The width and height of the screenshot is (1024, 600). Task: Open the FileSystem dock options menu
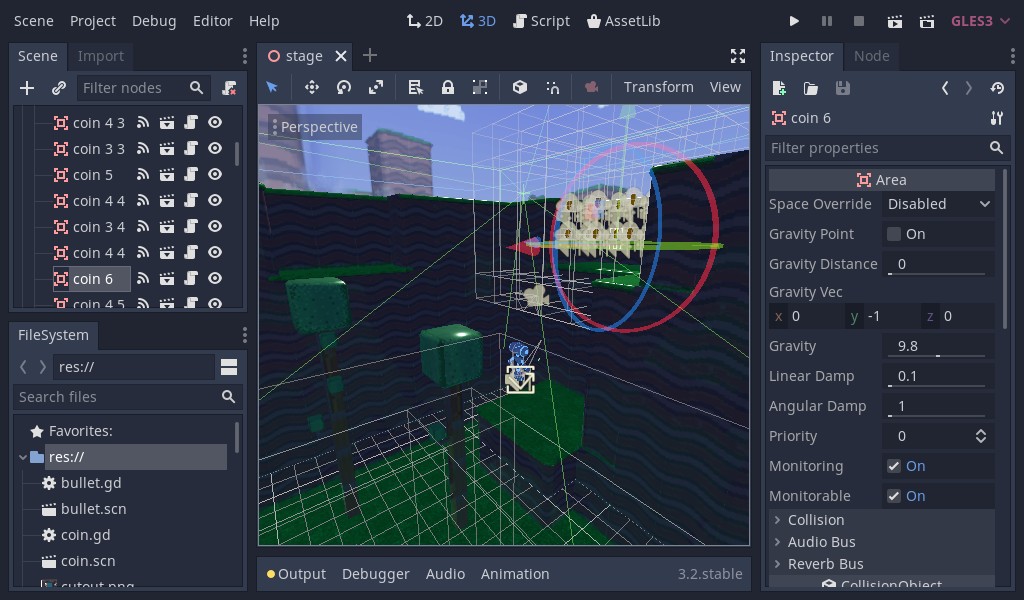click(x=245, y=335)
